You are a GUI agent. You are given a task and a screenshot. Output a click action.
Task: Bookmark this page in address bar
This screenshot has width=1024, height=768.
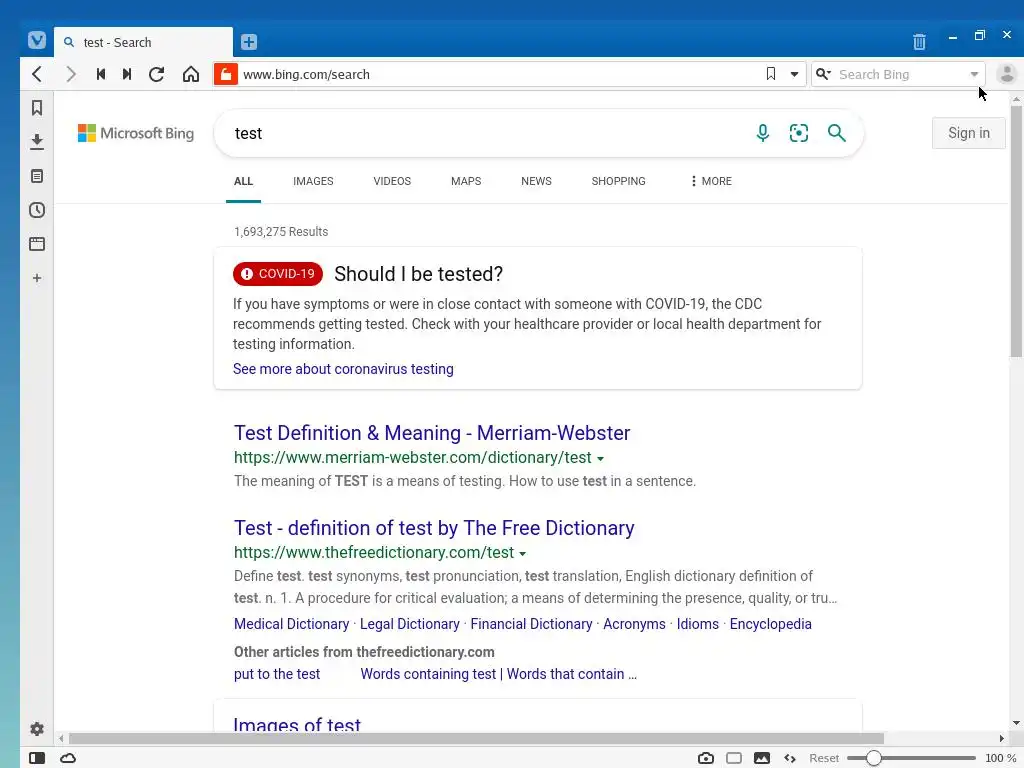771,74
